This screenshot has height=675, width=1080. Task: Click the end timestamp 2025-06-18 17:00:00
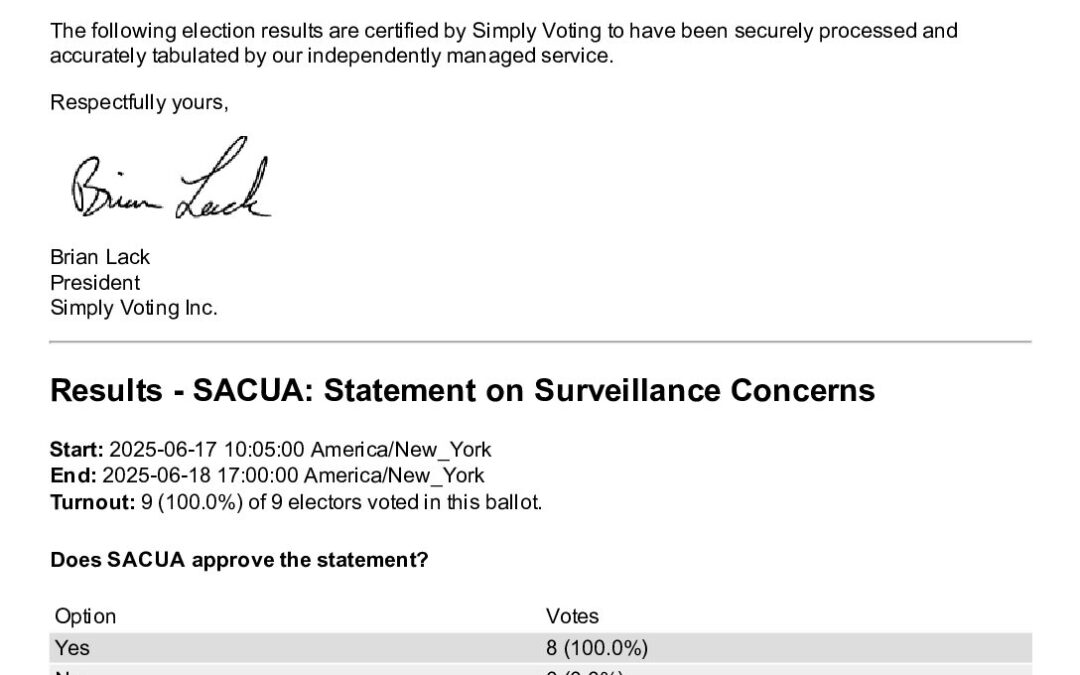pos(201,476)
